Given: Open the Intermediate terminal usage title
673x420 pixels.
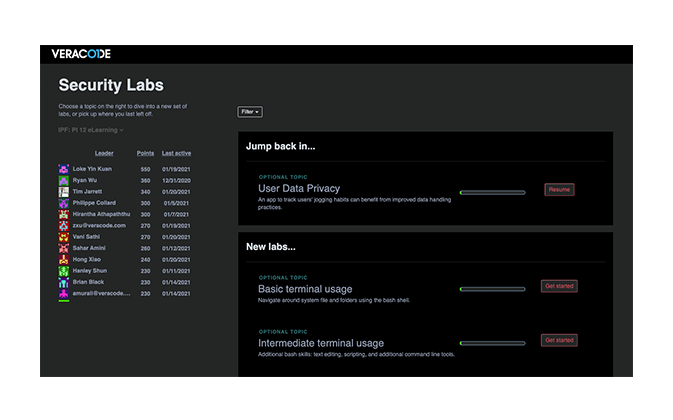Looking at the screenshot, I should (x=321, y=343).
